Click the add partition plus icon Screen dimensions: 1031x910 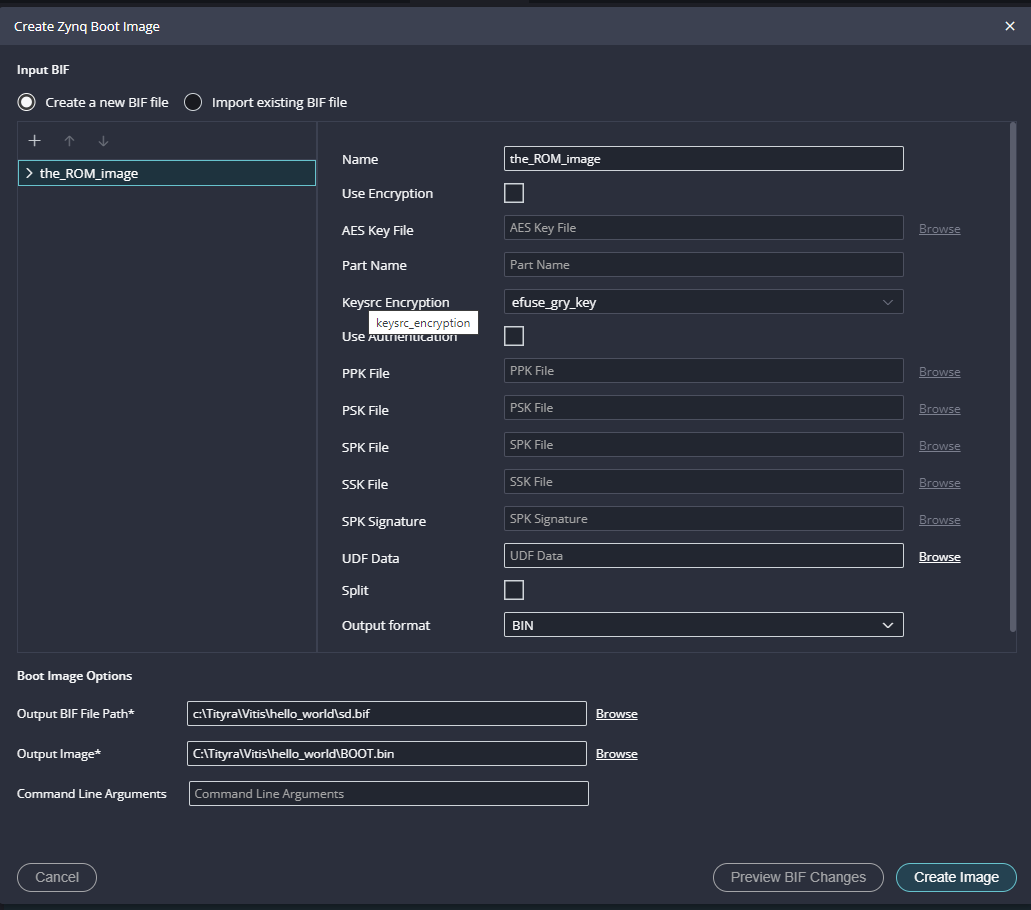point(34,141)
